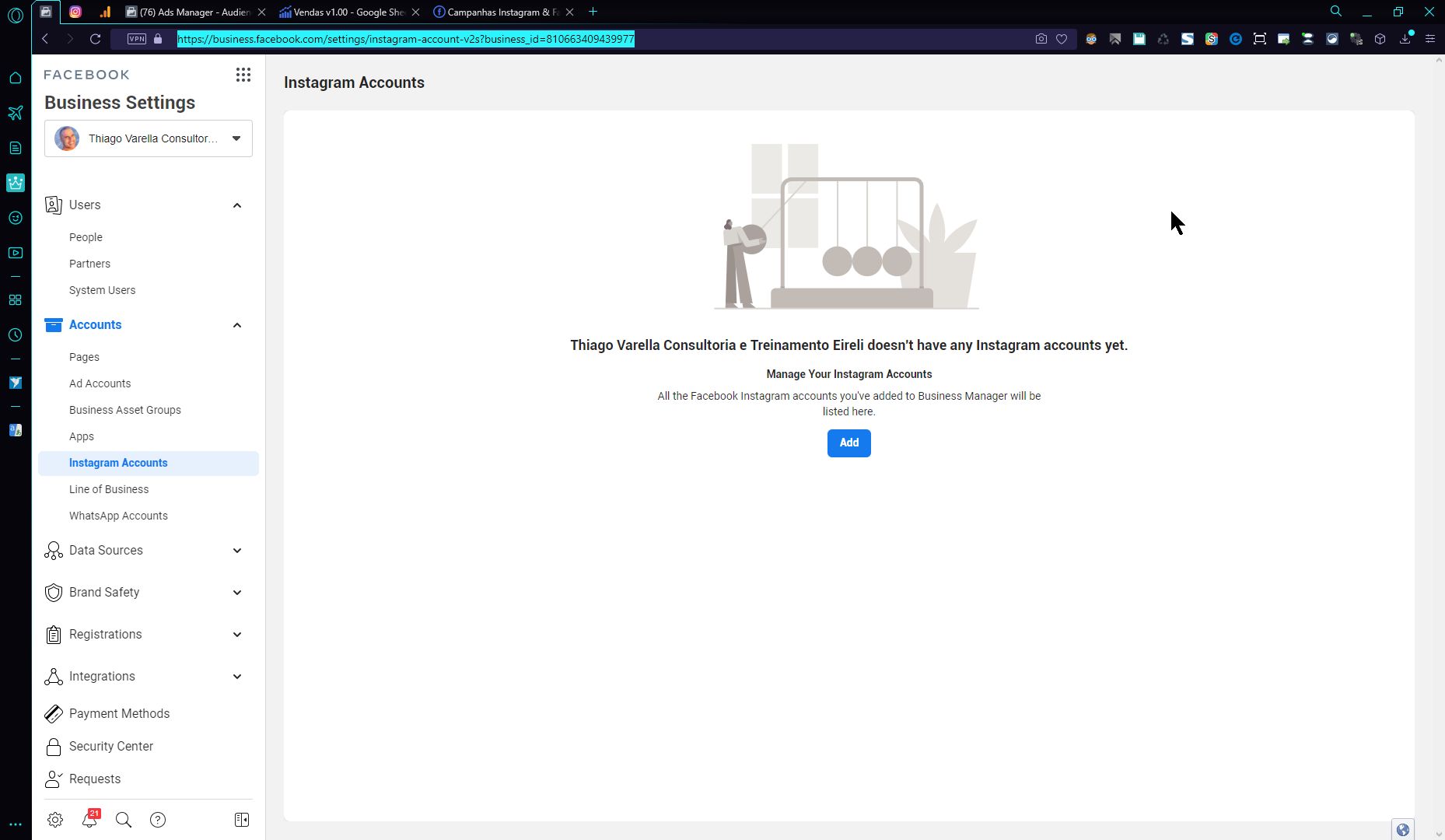1445x840 pixels.
Task: Click the analytics pinned tab icon
Action: (x=105, y=12)
